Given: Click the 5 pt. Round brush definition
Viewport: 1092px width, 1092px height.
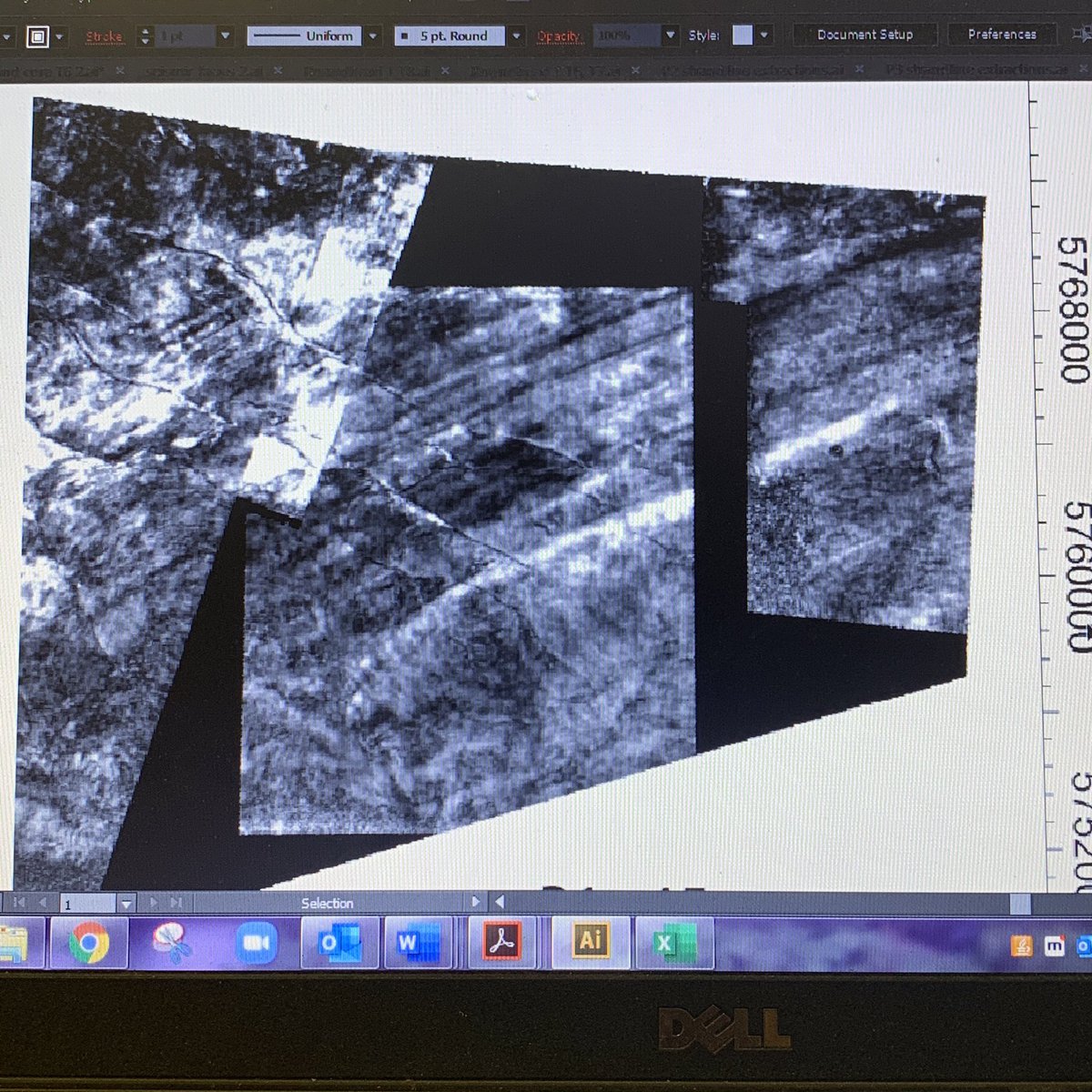Looking at the screenshot, I should click(449, 36).
